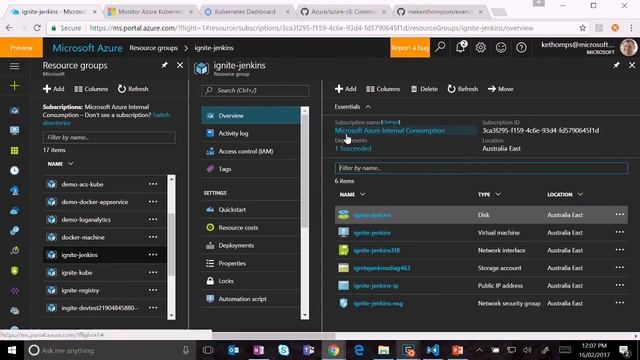
Task: Open All resources grid icon in sidebar
Action: pyautogui.click(x=14, y=151)
